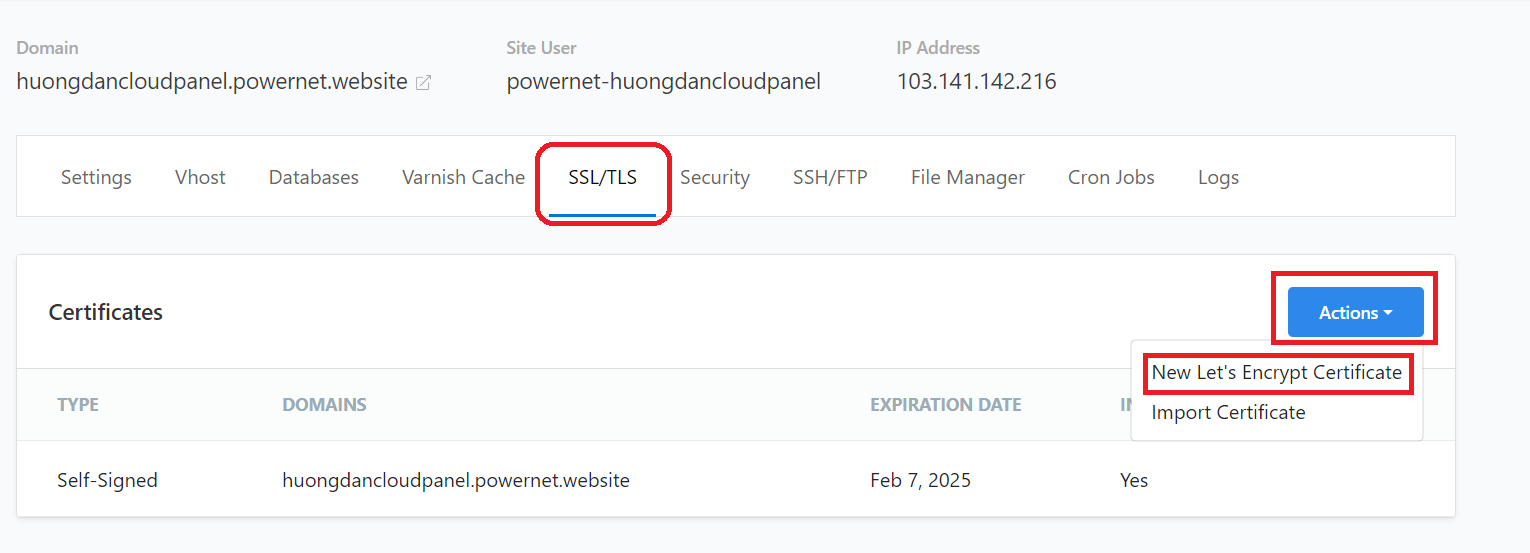The image size is (1530, 553).
Task: Click the IP address 103.141.142.216
Action: click(x=976, y=82)
